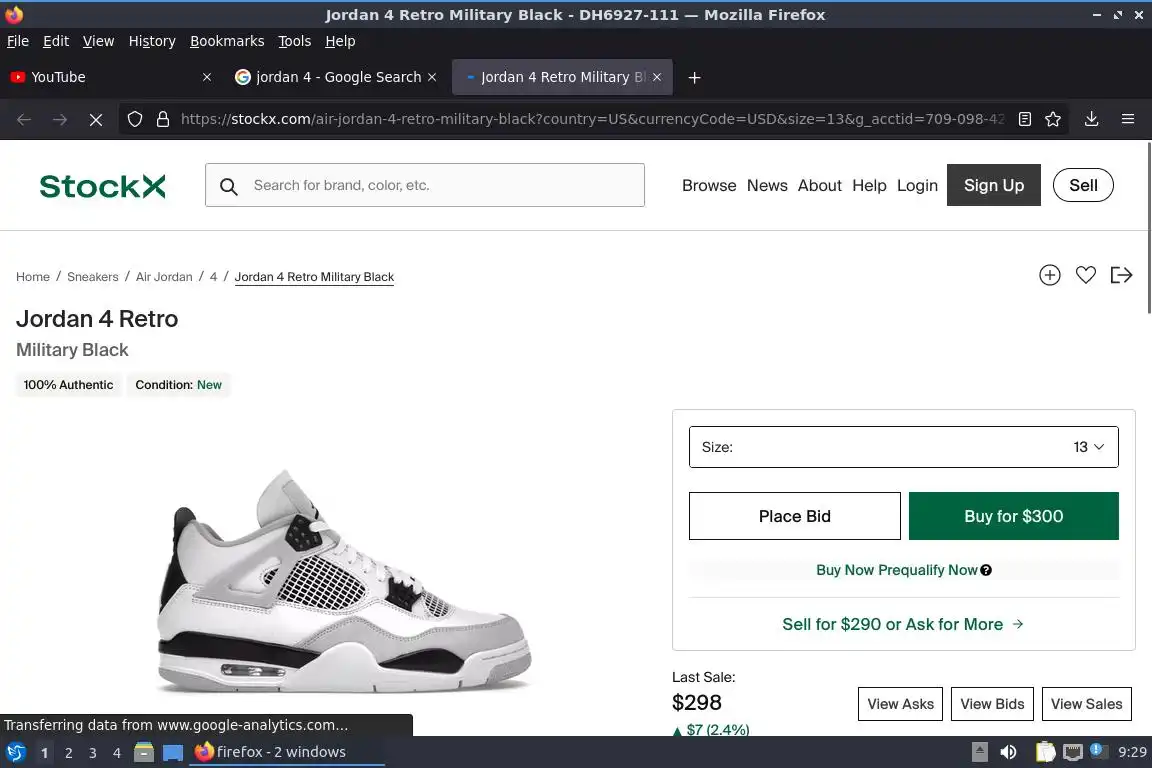This screenshot has width=1152, height=768.
Task: Click the search magnifier icon
Action: 228,187
